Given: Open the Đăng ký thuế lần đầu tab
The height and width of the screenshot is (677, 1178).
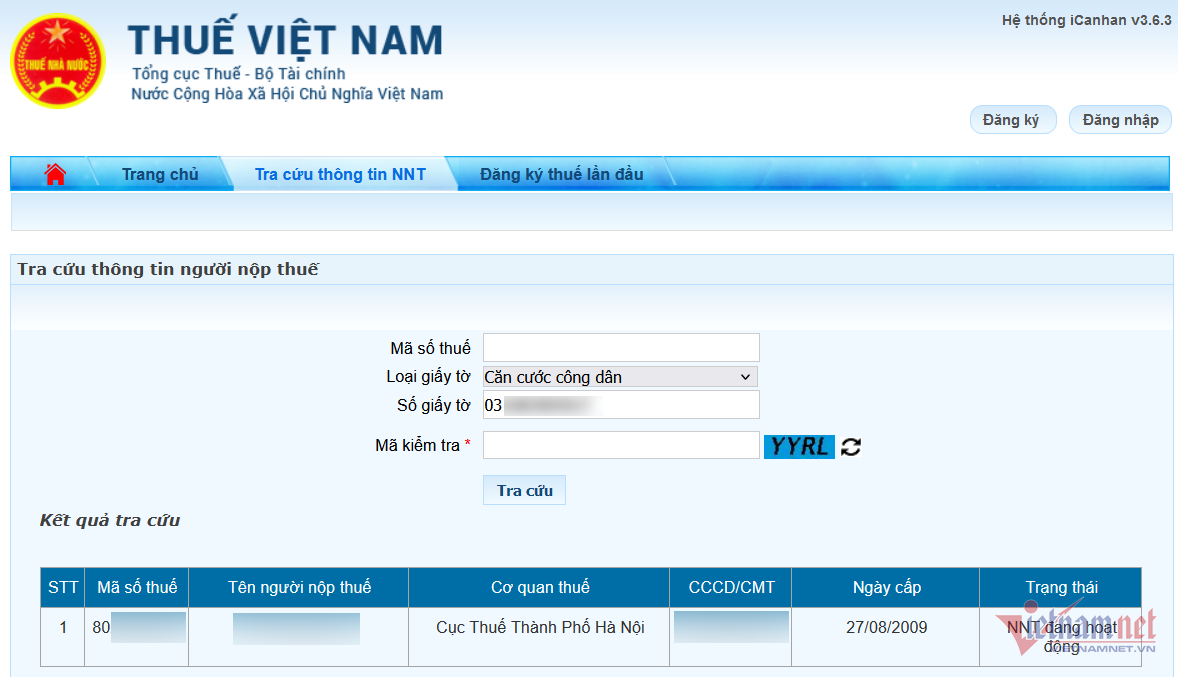Looking at the screenshot, I should 561,174.
